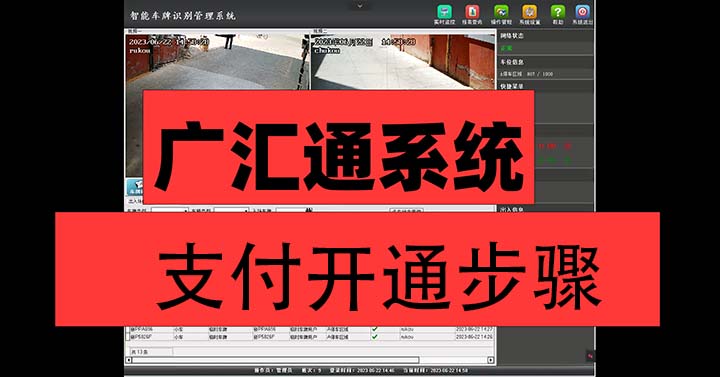Open the 实时监控 real-time monitoring icon

[444, 15]
